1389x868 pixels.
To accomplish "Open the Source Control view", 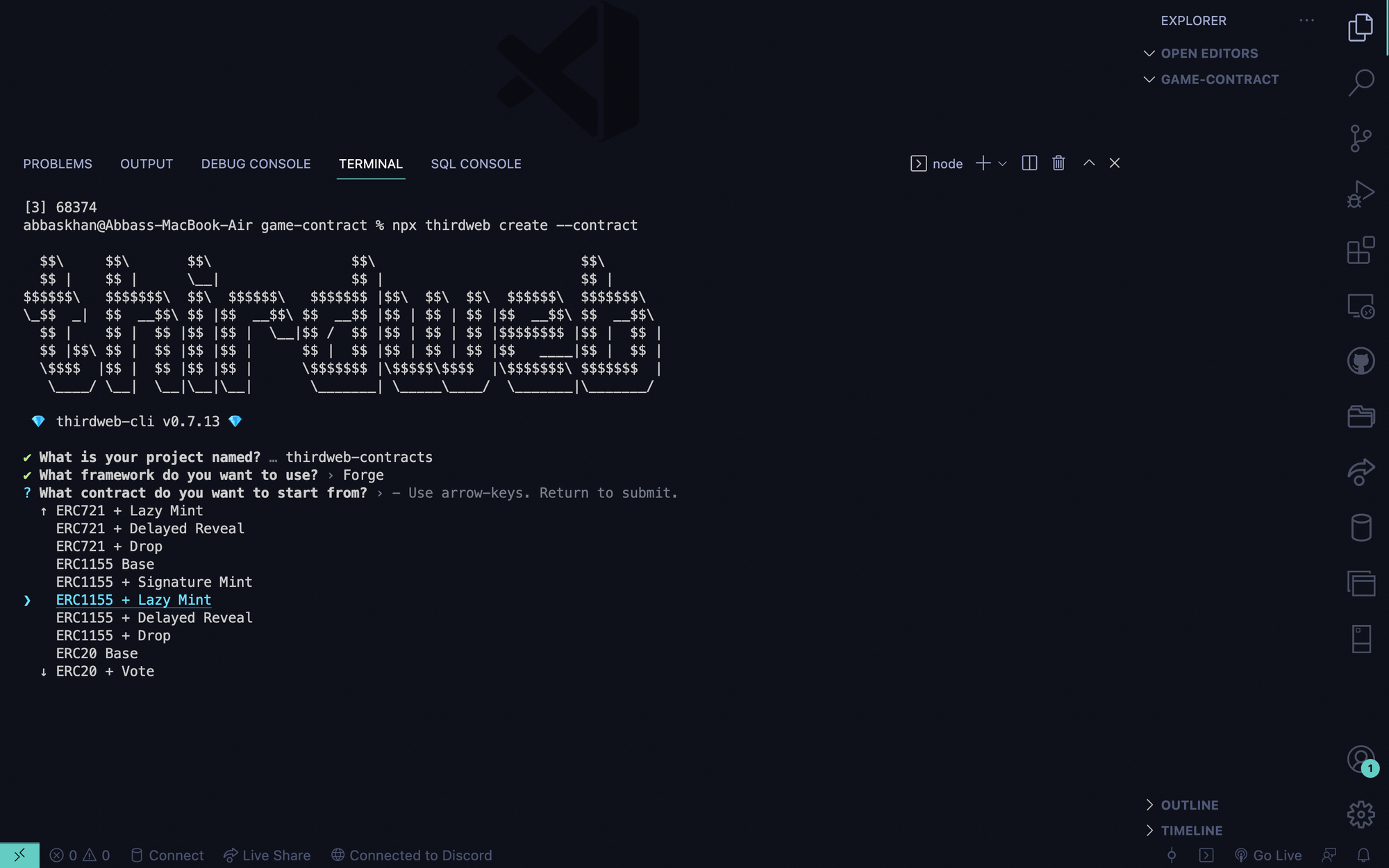I will (1361, 137).
